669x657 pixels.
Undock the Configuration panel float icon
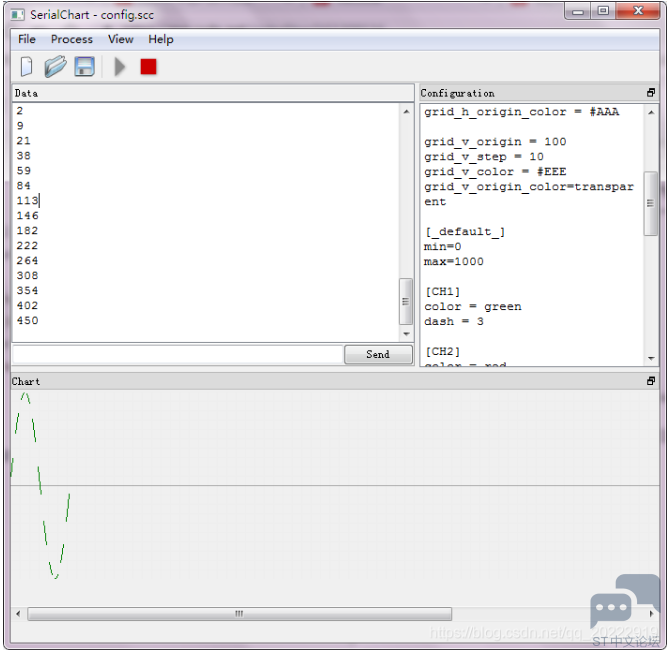[x=651, y=93]
